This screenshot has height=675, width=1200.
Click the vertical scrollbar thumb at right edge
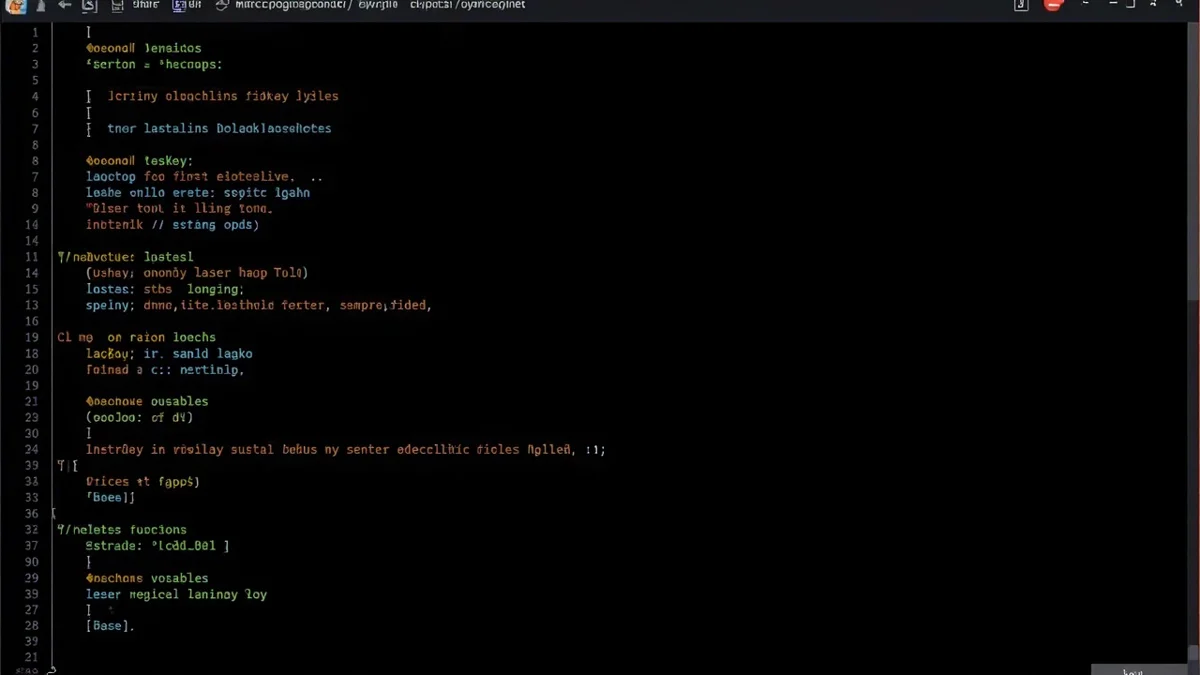point(1193,160)
